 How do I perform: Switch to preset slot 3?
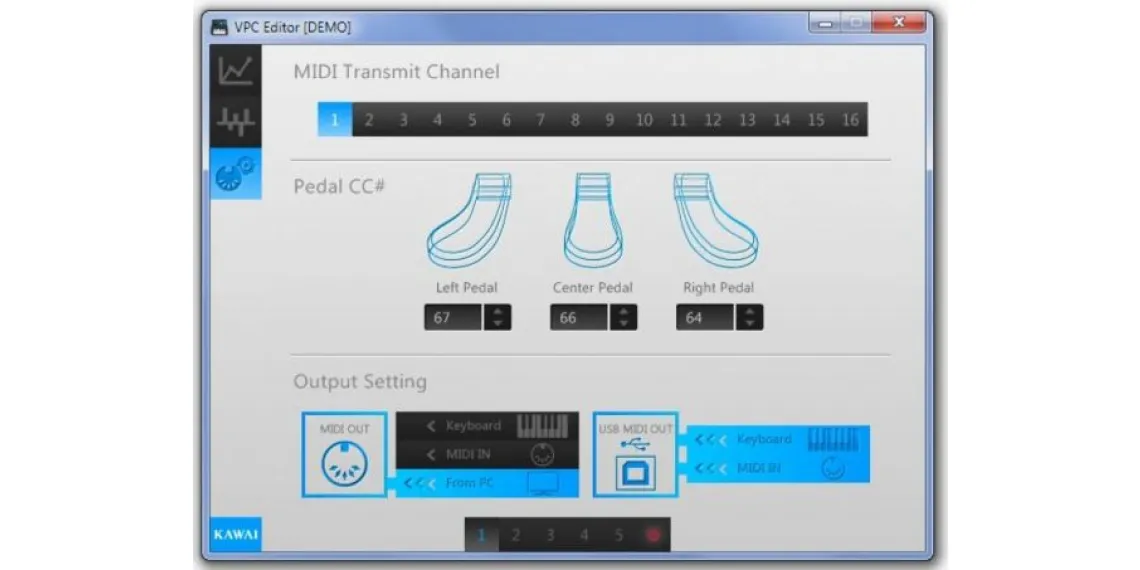[550, 535]
